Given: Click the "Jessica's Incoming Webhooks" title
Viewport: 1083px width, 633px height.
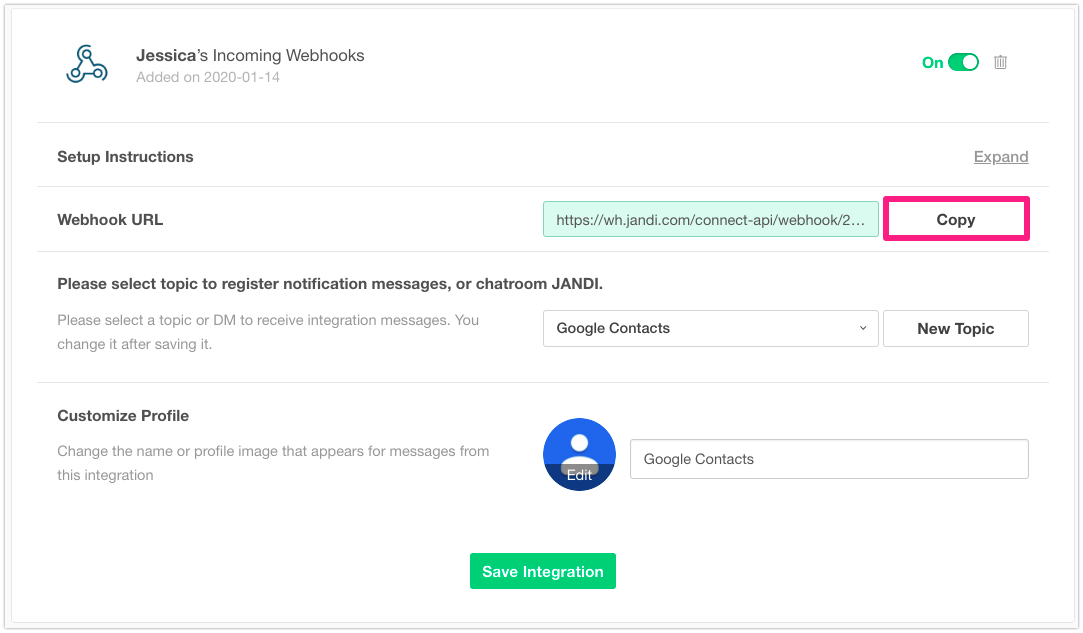Looking at the screenshot, I should tap(250, 55).
